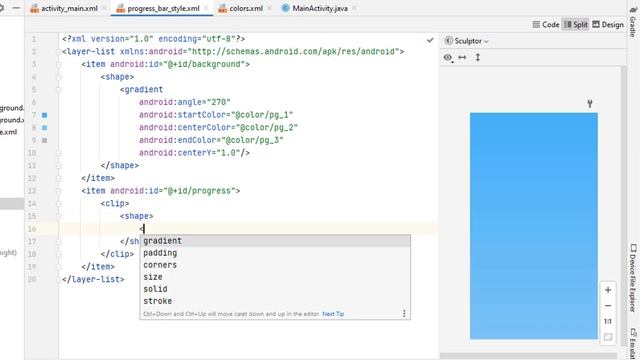The width and height of the screenshot is (640, 360).
Task: Click the Sculptor theme icon
Action: [x=449, y=41]
